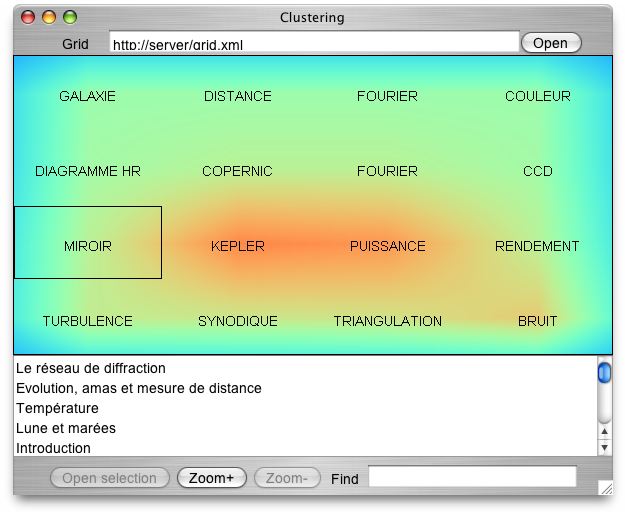Select the KEPLER cluster cell
Image resolution: width=625 pixels, height=512 pixels.
(238, 246)
